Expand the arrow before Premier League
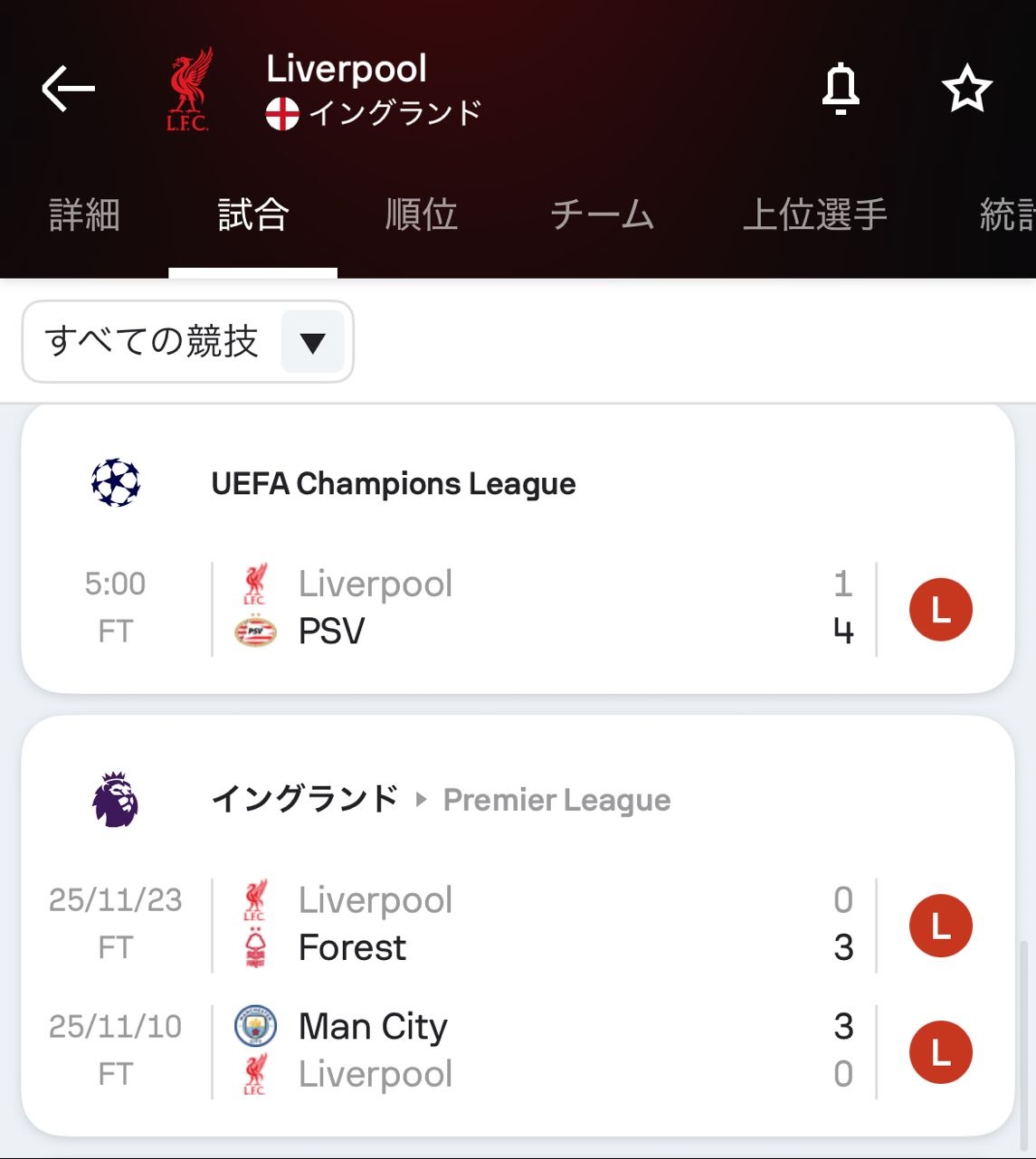 click(421, 800)
